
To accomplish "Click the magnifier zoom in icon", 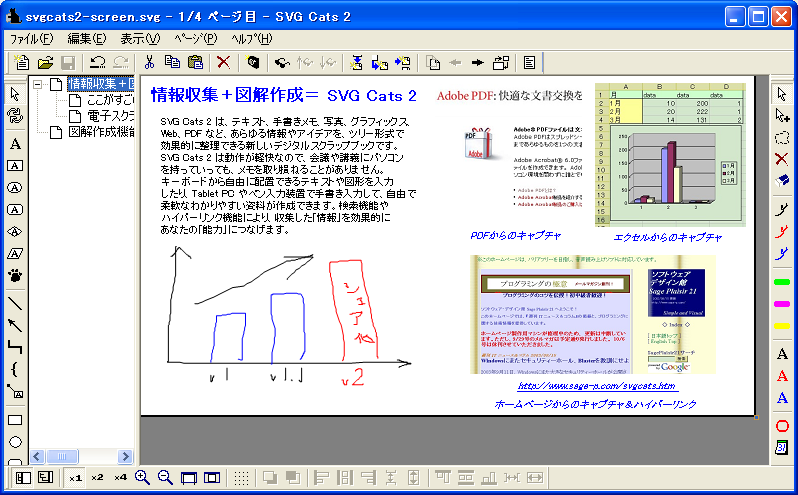I will click(143, 478).
